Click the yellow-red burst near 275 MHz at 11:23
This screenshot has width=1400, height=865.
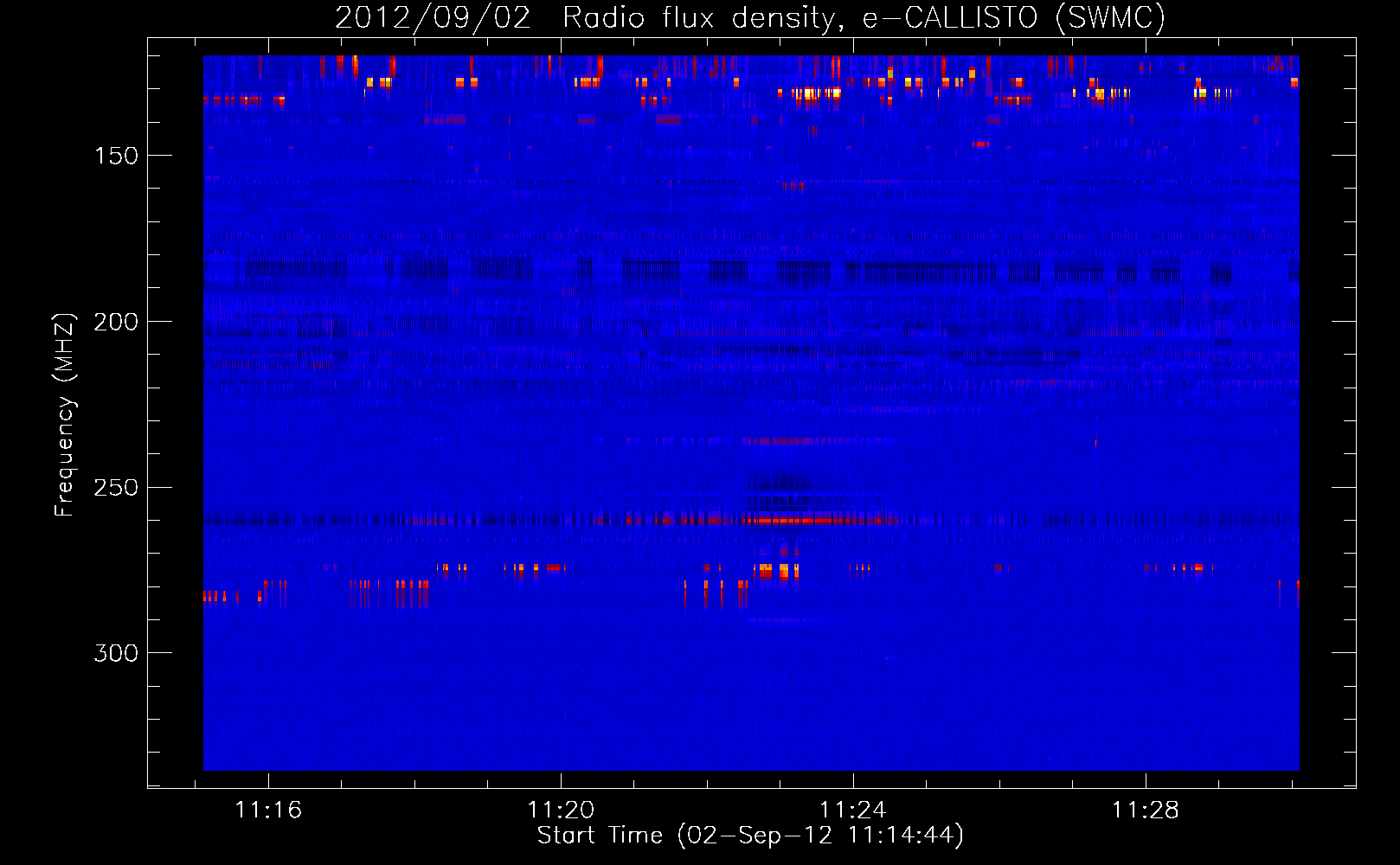pos(776,571)
